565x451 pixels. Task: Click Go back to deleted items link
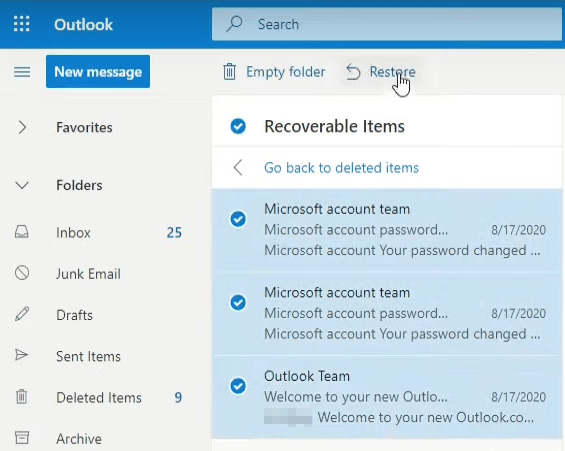pyautogui.click(x=341, y=168)
